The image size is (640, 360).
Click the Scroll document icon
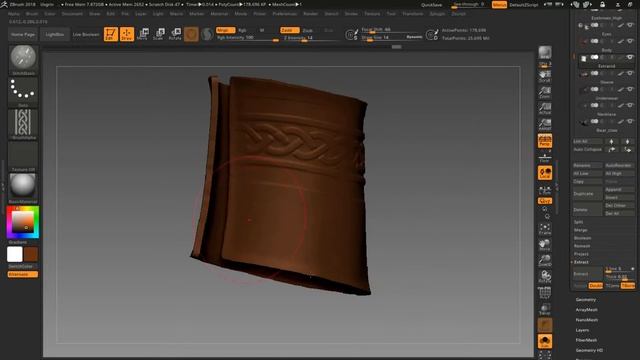[x=545, y=76]
